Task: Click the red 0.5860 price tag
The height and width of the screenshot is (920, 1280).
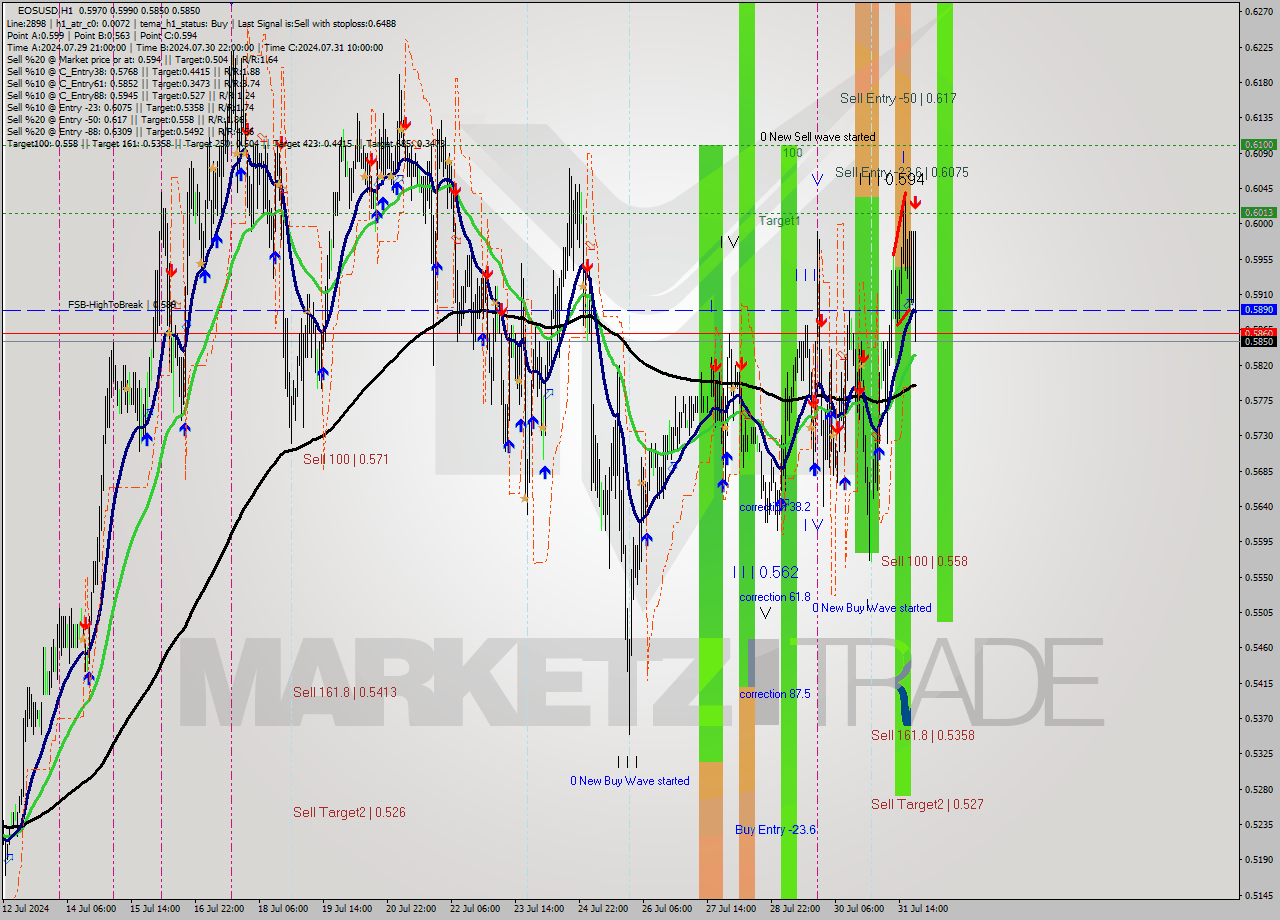Action: (1258, 332)
